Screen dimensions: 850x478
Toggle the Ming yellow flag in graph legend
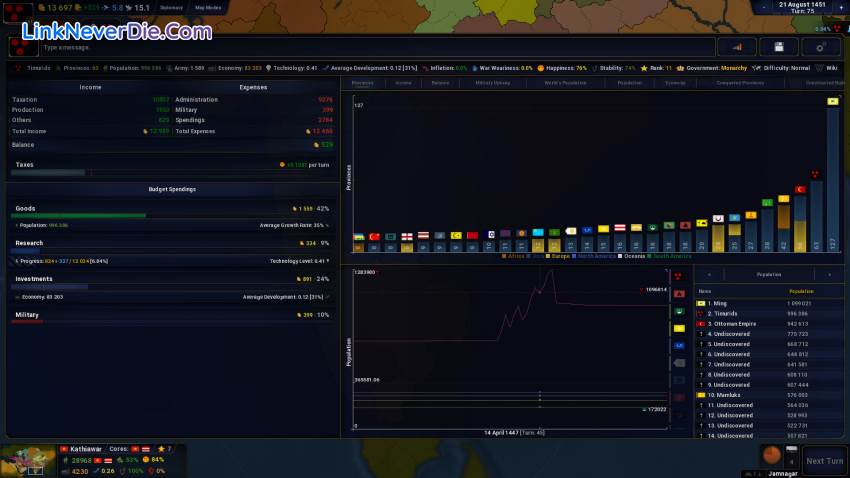(679, 328)
